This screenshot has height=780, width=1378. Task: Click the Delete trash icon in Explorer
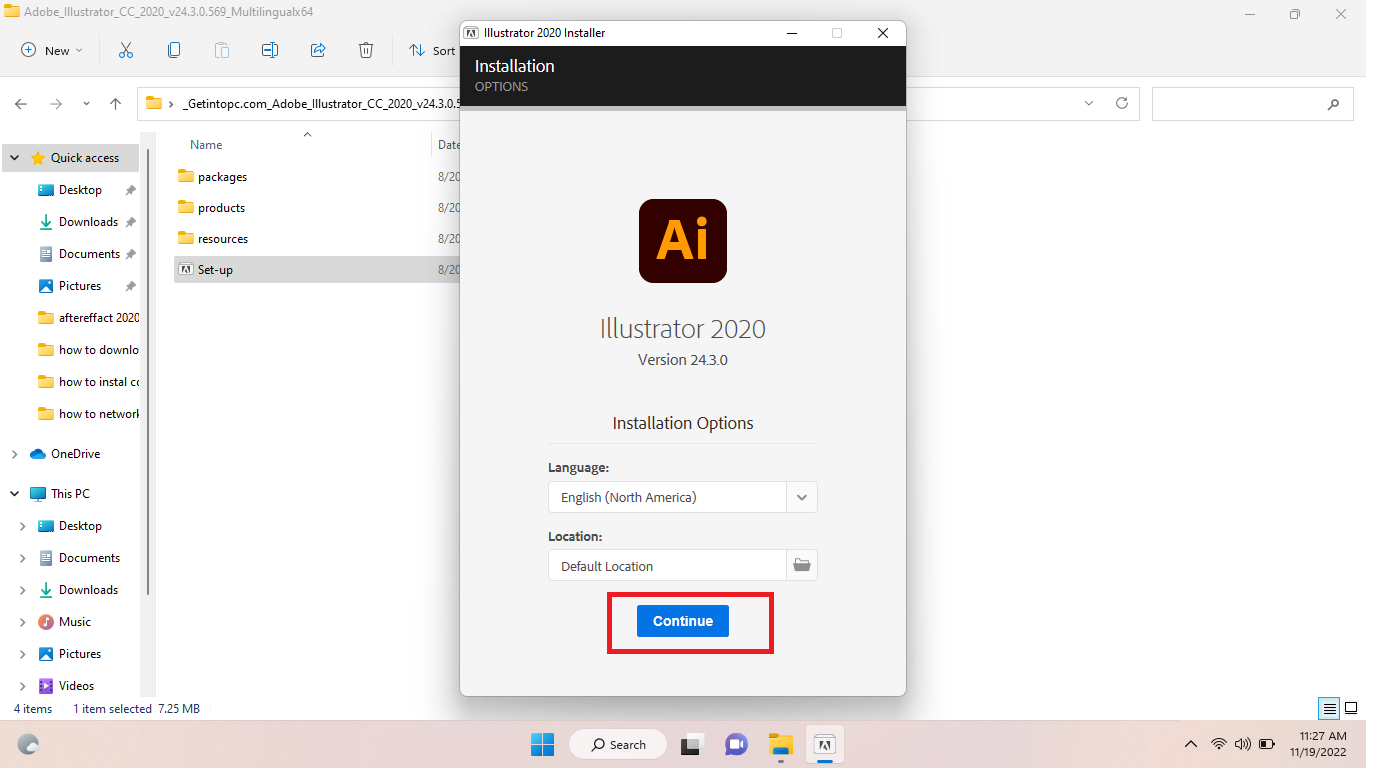coord(366,50)
